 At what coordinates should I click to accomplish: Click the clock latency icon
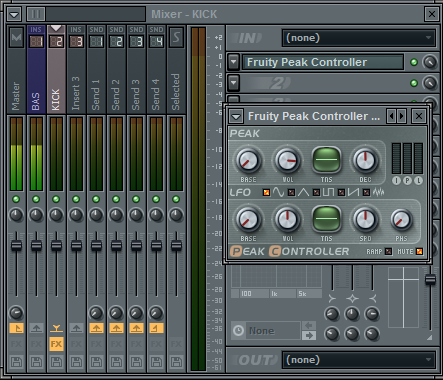[238, 331]
